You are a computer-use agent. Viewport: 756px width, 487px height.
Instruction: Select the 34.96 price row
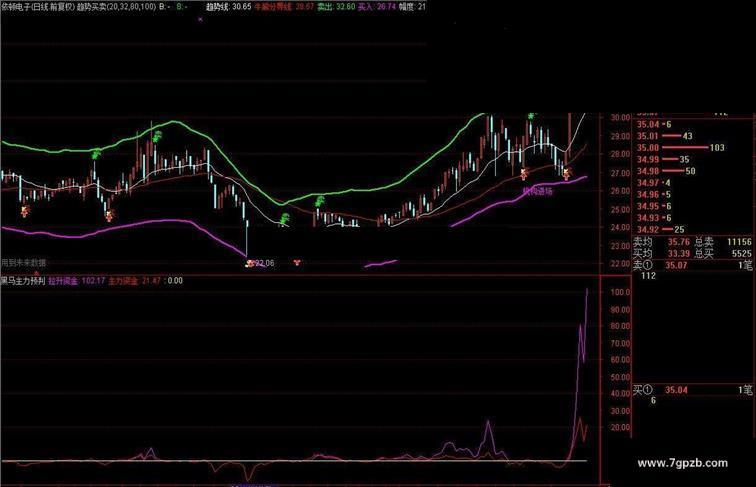(654, 194)
